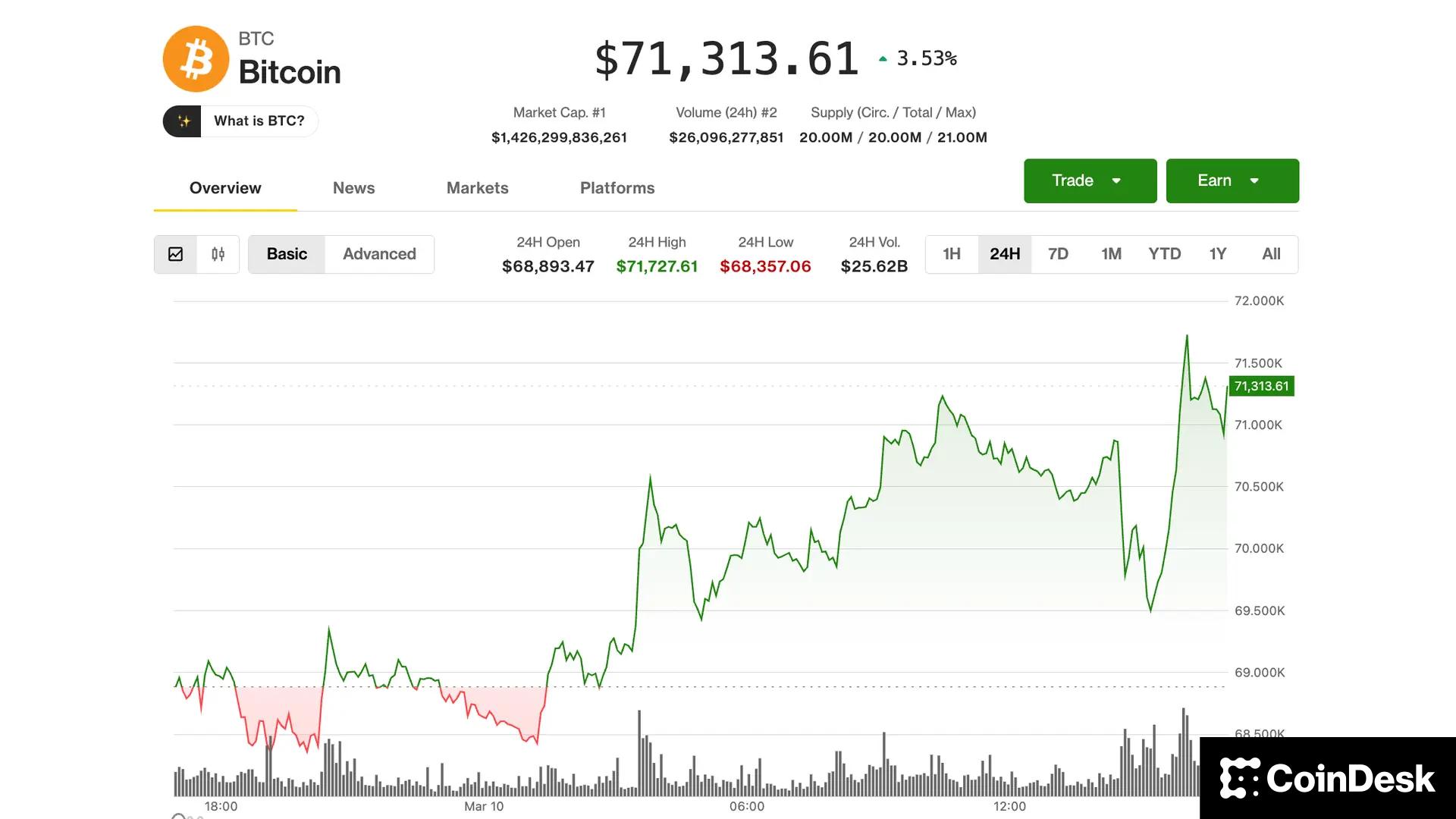Screen dimensions: 1456x819
Task: Click the small chart settings icon bottom left
Action: (x=180, y=815)
